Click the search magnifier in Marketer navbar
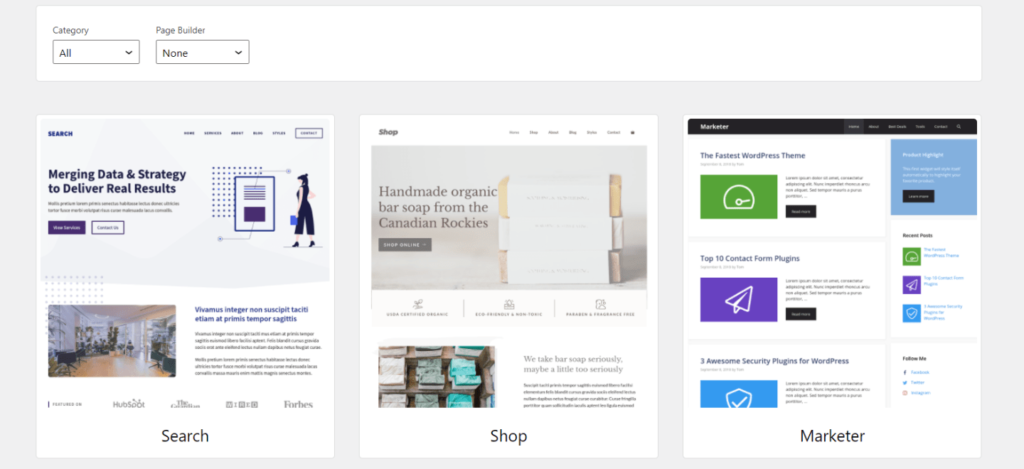 click(958, 127)
